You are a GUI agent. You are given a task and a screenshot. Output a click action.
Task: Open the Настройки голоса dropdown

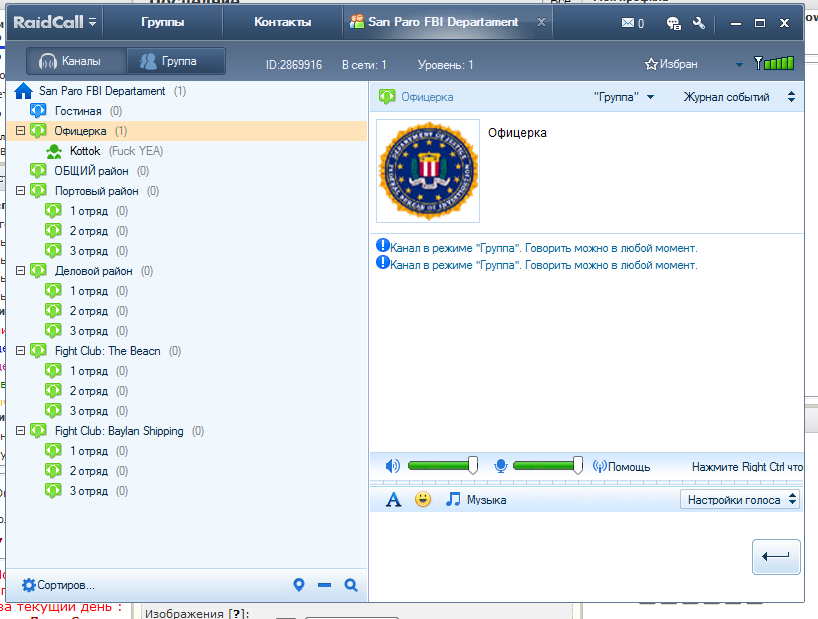tap(740, 500)
